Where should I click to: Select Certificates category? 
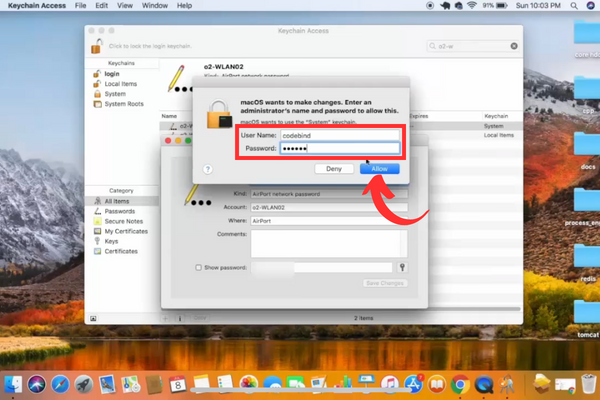[x=122, y=251]
